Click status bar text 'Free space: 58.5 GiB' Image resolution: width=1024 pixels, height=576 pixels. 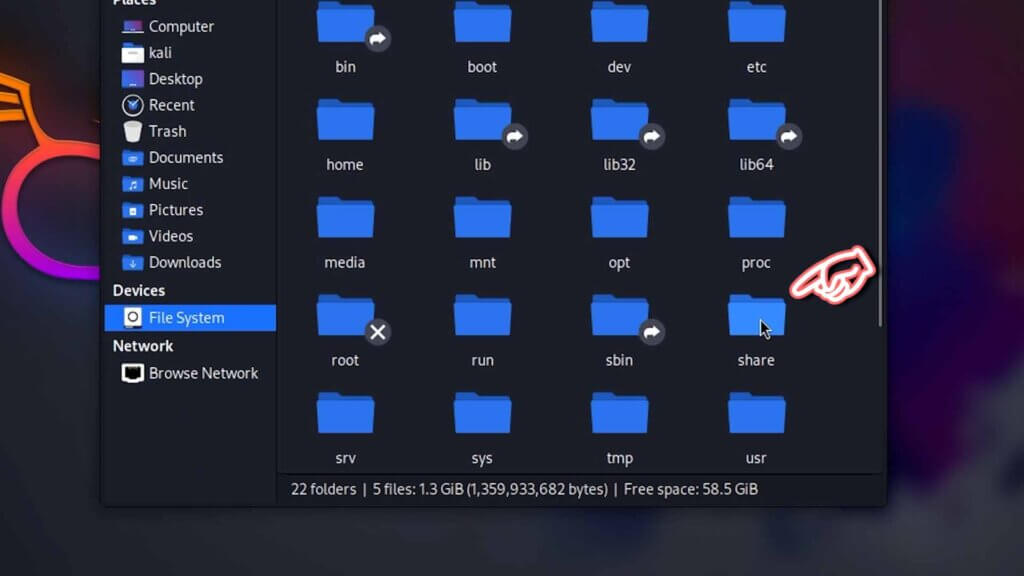691,489
